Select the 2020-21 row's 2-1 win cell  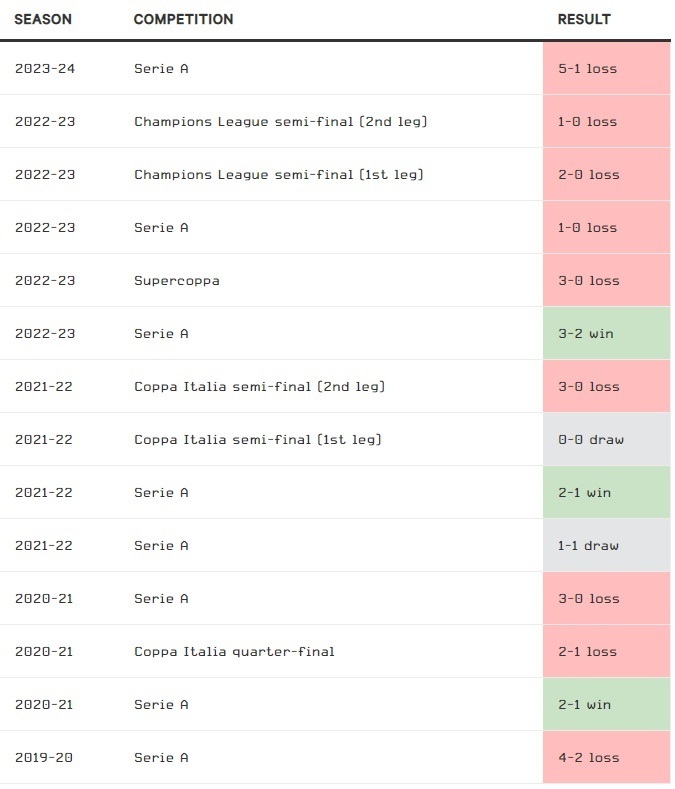605,705
